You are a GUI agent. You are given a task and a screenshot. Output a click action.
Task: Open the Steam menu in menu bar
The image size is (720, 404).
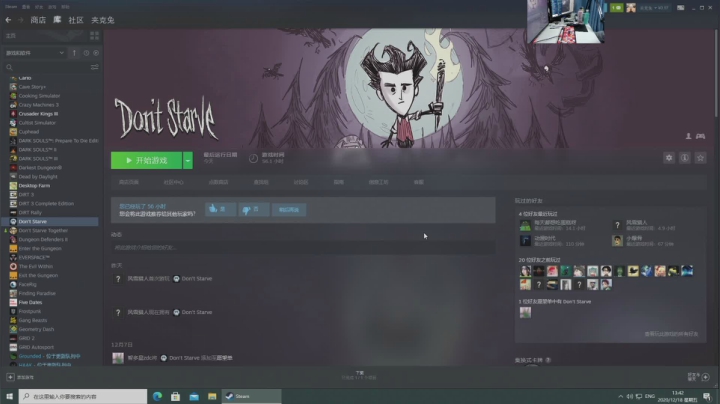[11, 7]
